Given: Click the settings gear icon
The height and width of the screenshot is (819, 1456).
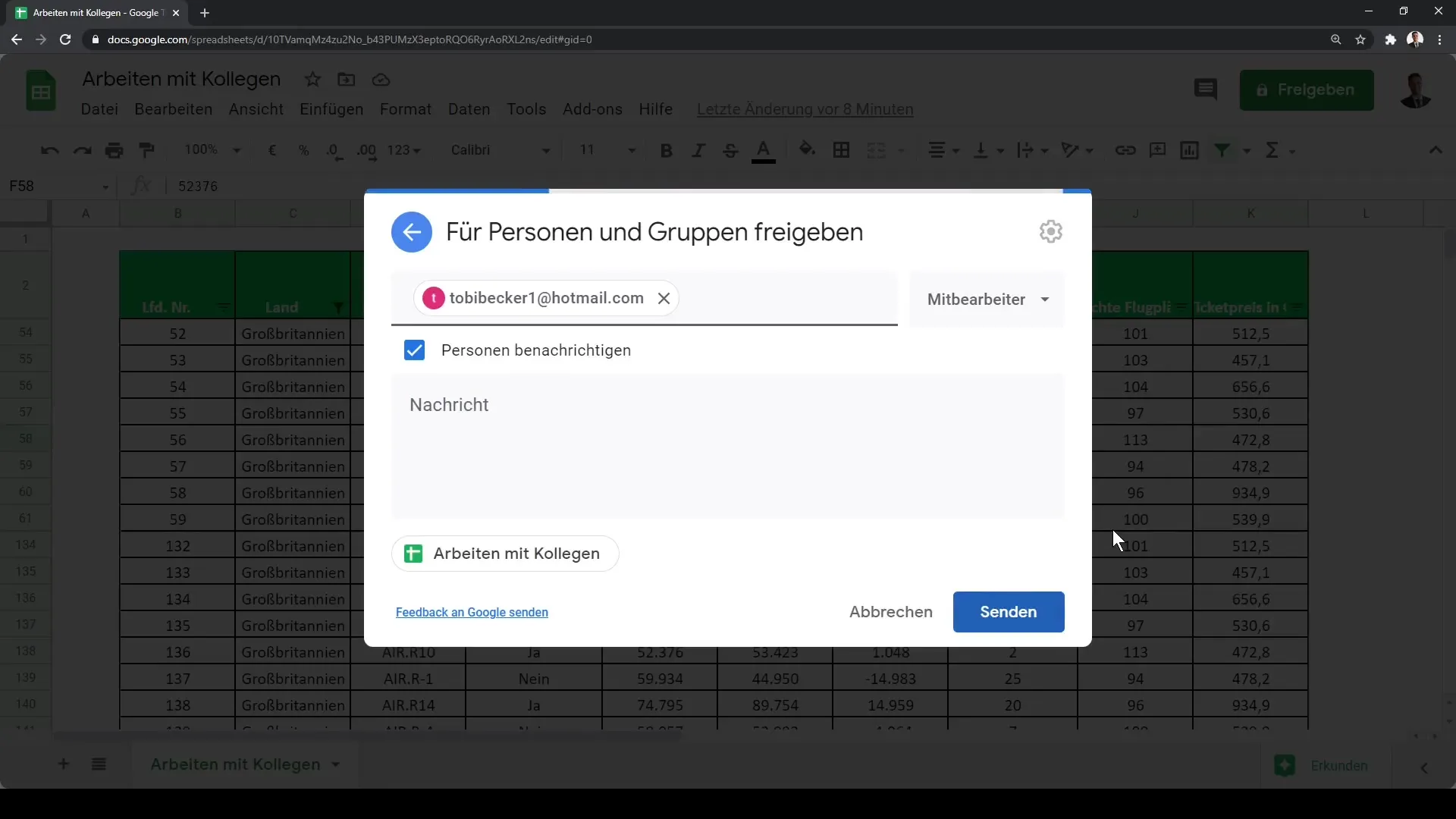Looking at the screenshot, I should click(x=1051, y=232).
